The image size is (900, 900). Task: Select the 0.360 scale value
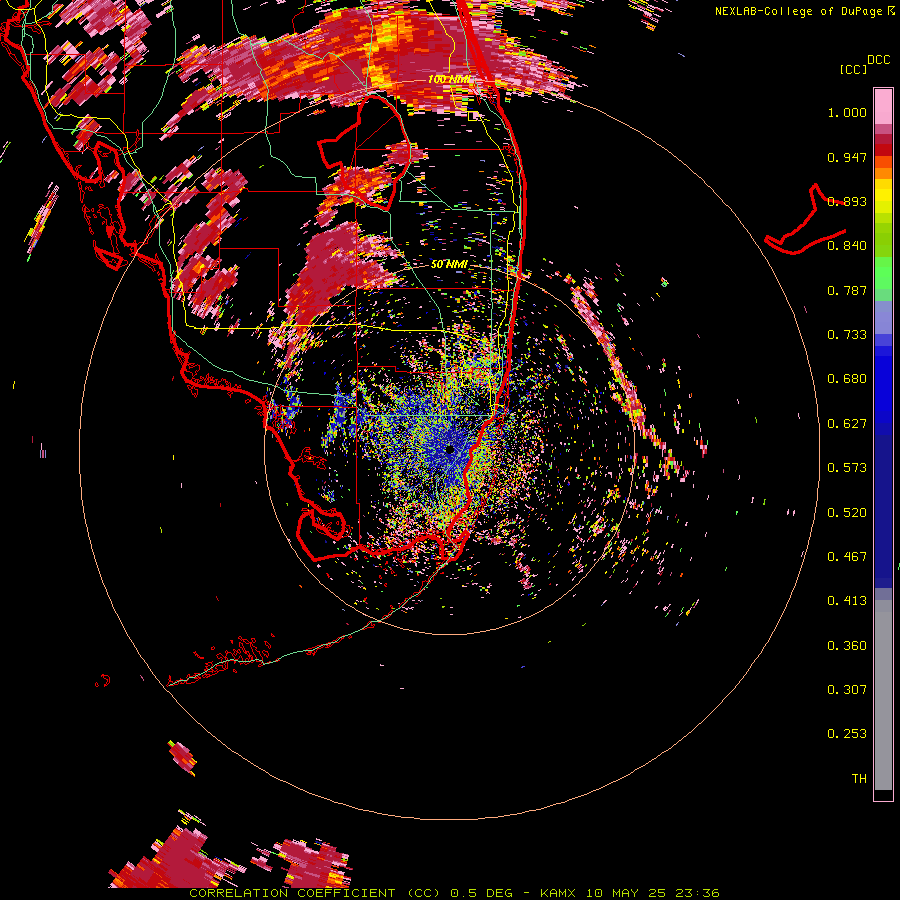coord(847,646)
